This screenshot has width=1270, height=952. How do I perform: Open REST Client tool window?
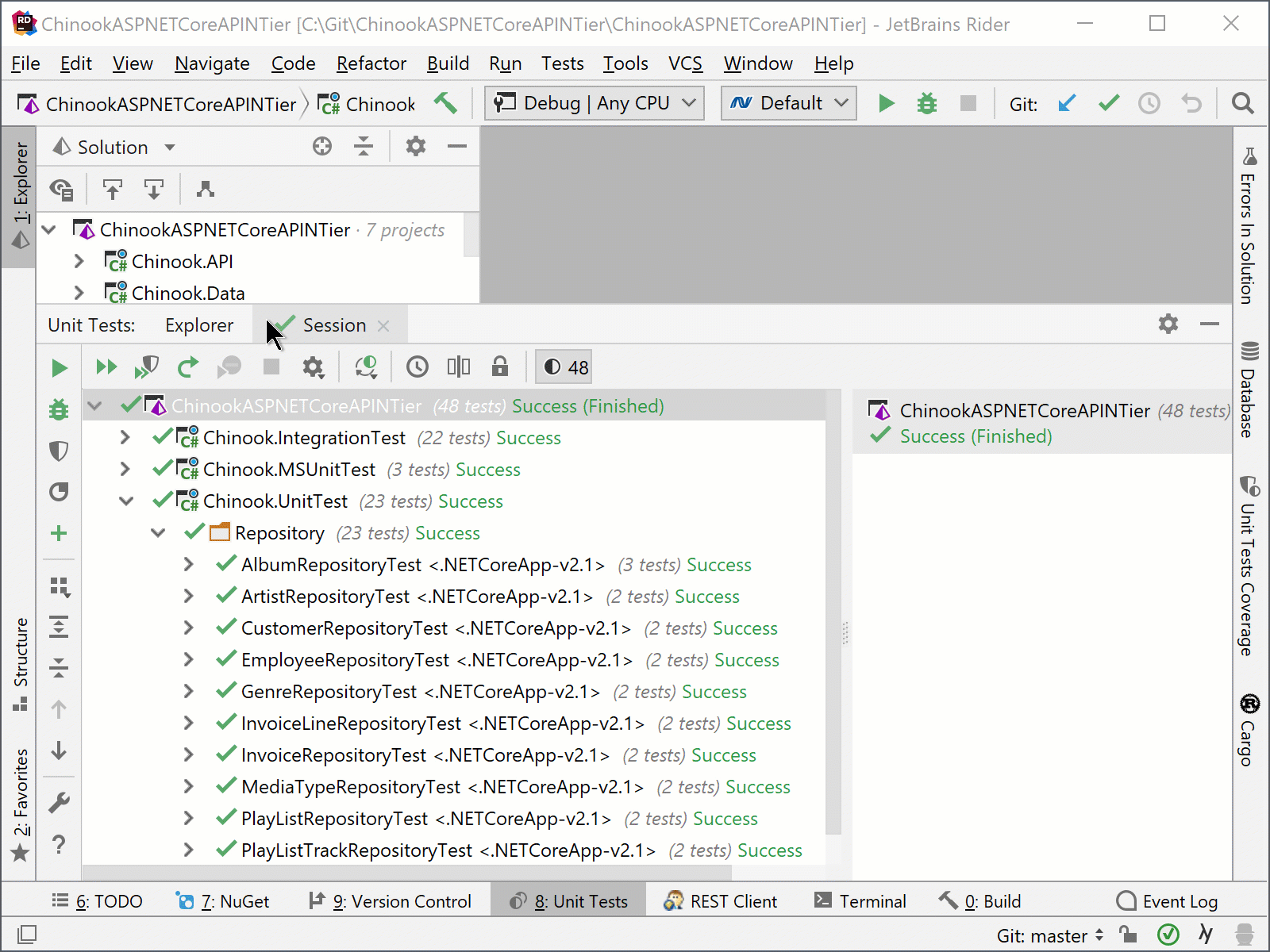point(720,901)
